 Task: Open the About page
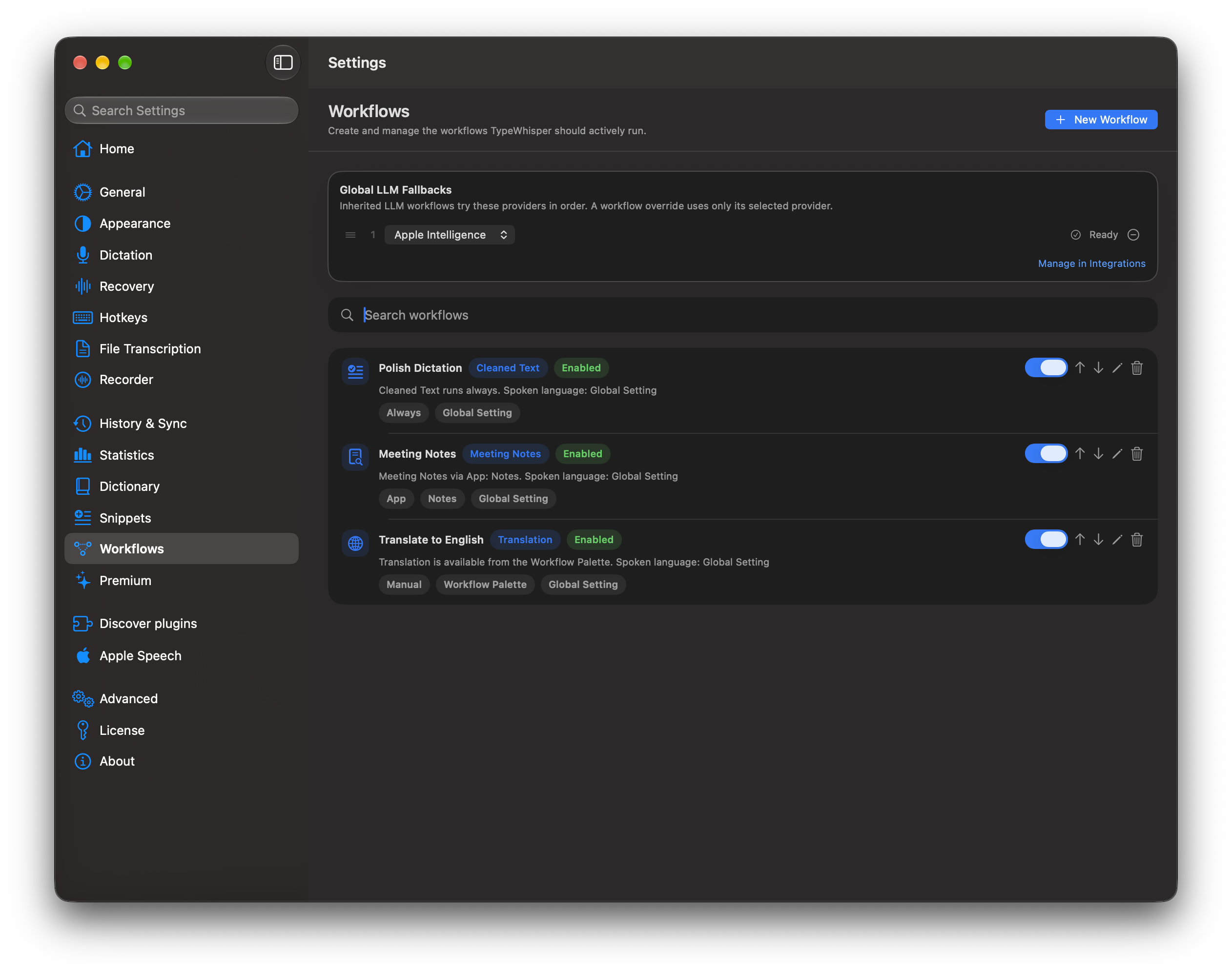tap(182, 761)
